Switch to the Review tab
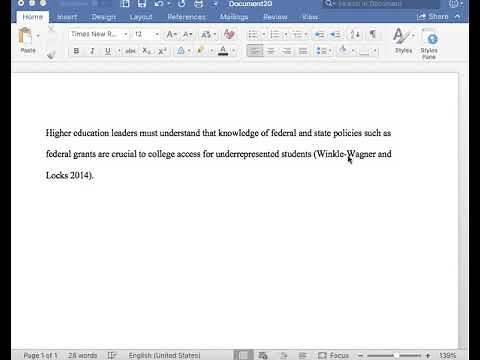 (275, 17)
